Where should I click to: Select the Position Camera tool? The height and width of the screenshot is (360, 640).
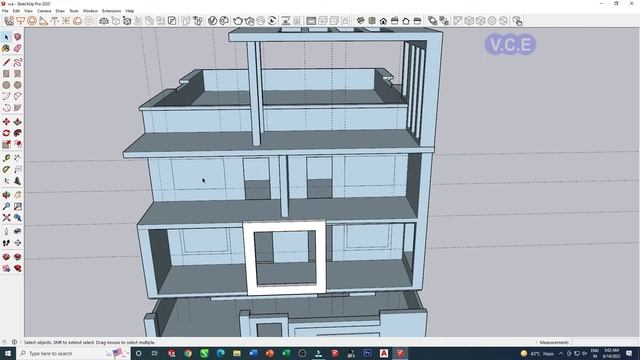click(6, 231)
